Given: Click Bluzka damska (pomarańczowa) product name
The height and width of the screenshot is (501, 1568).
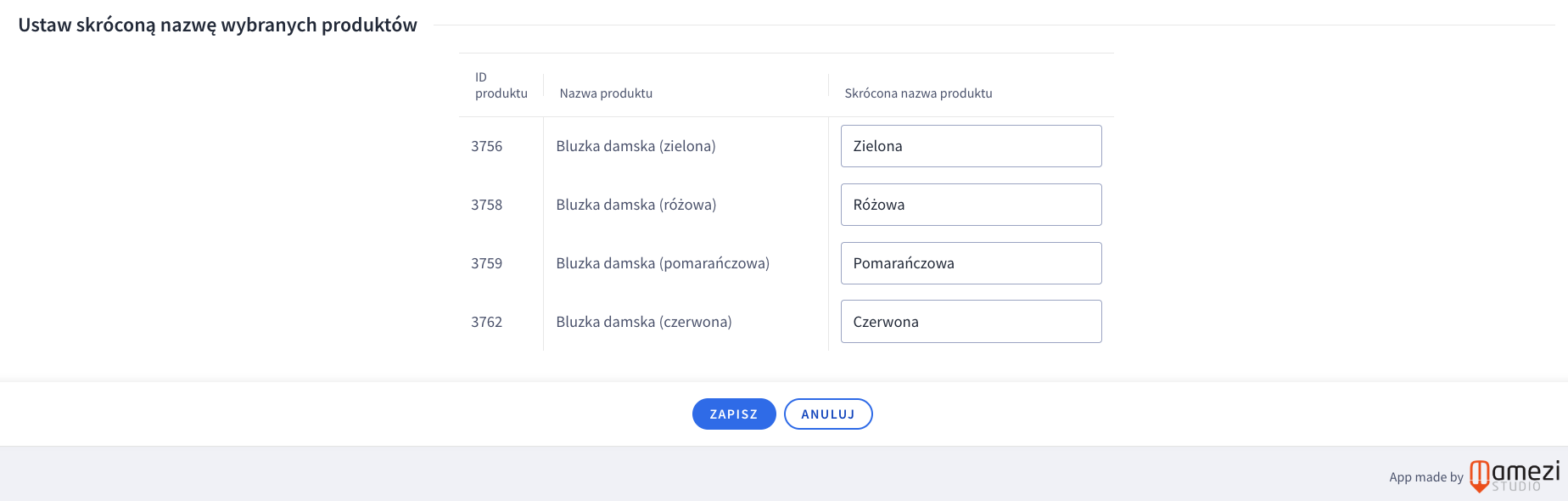Looking at the screenshot, I should 663,263.
